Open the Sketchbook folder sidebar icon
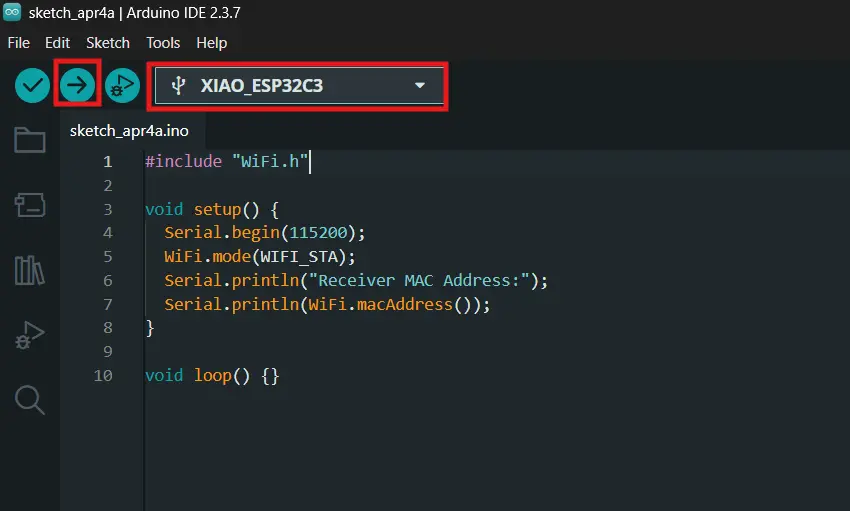 coord(30,140)
